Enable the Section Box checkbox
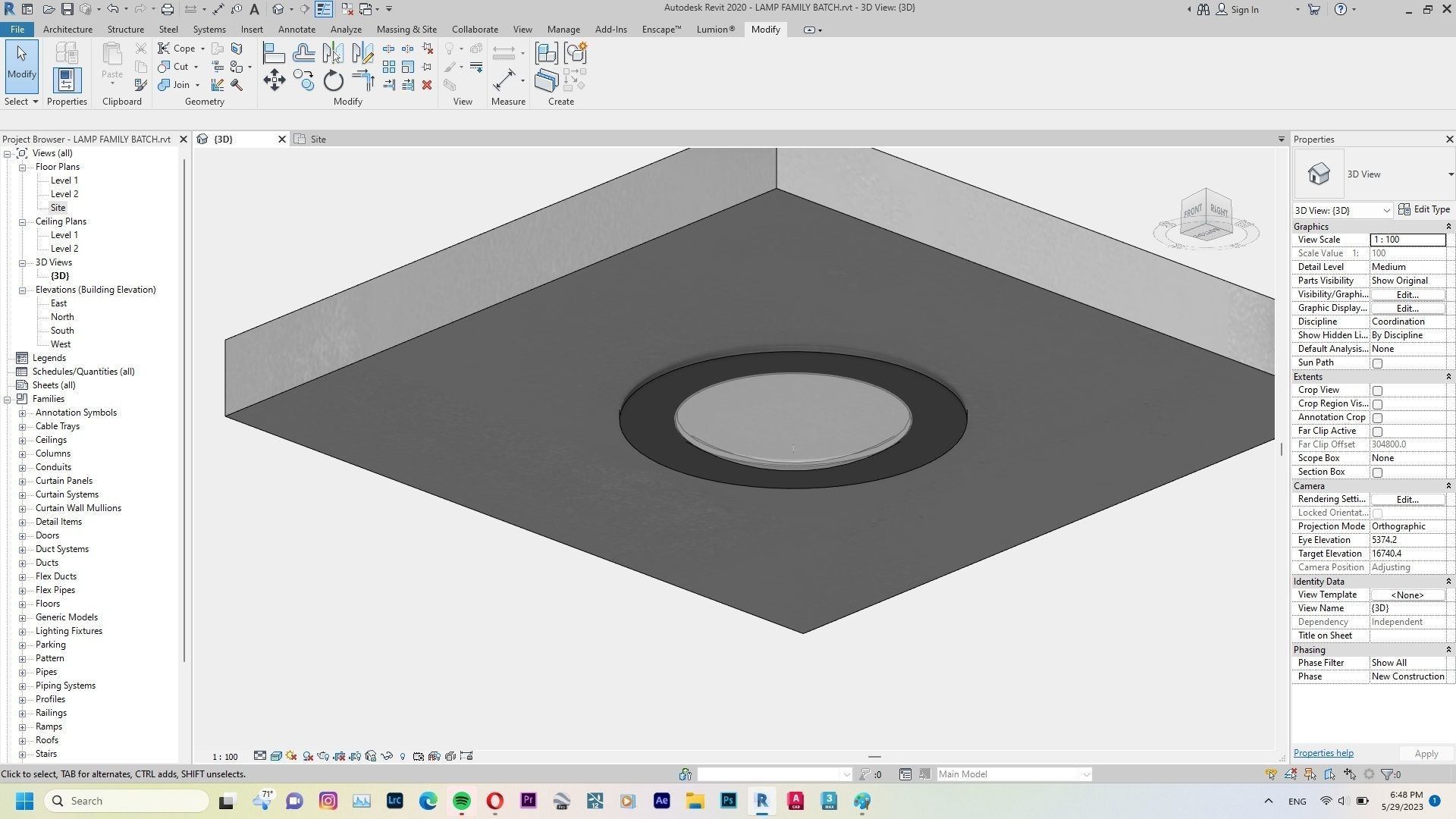 [x=1377, y=472]
